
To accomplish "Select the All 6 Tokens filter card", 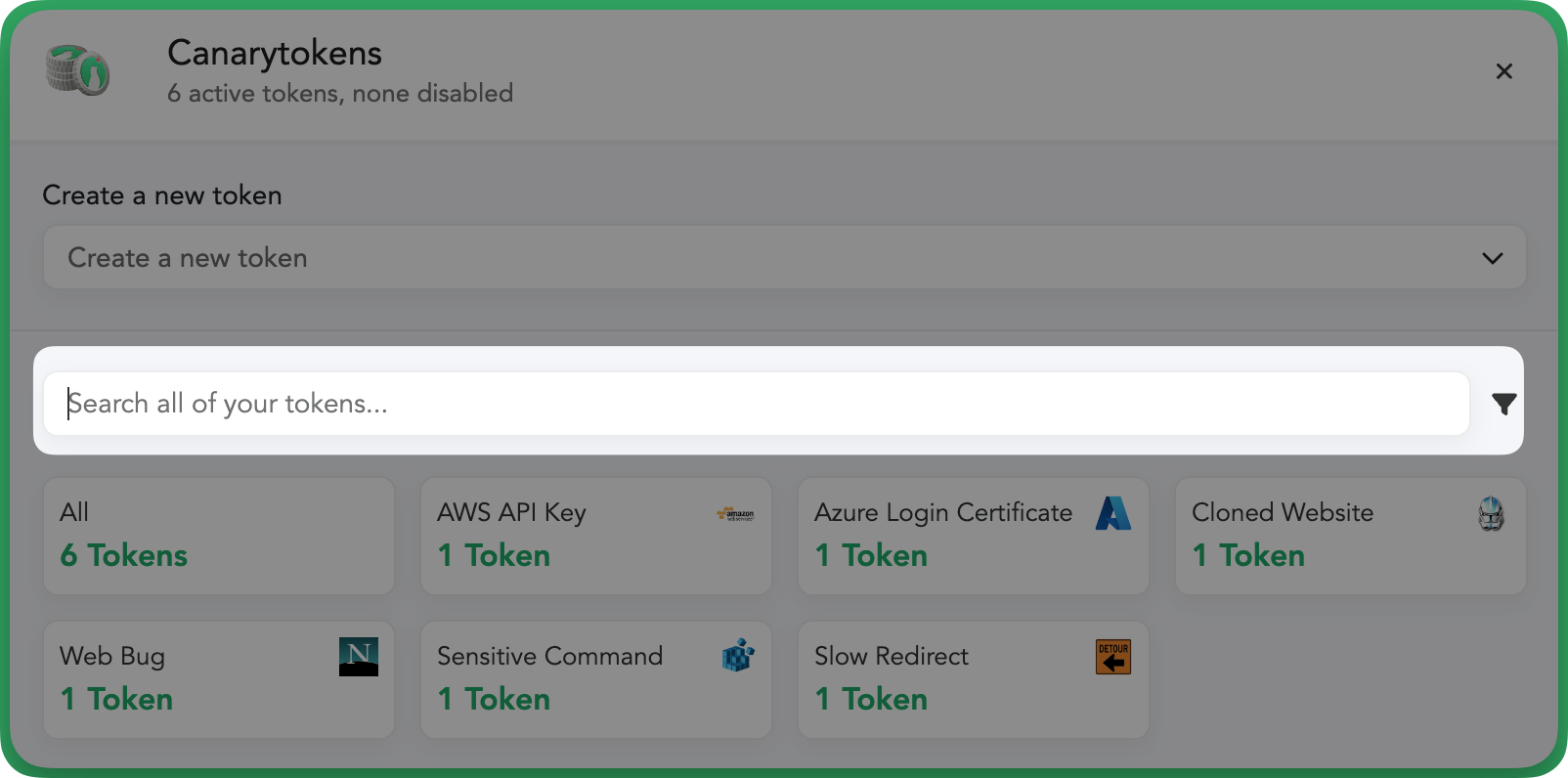I will tap(219, 536).
